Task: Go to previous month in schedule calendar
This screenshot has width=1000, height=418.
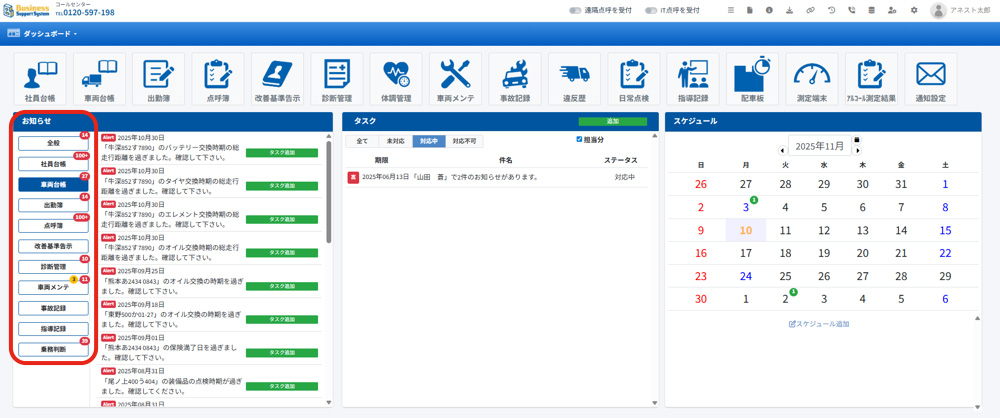Action: [783, 151]
